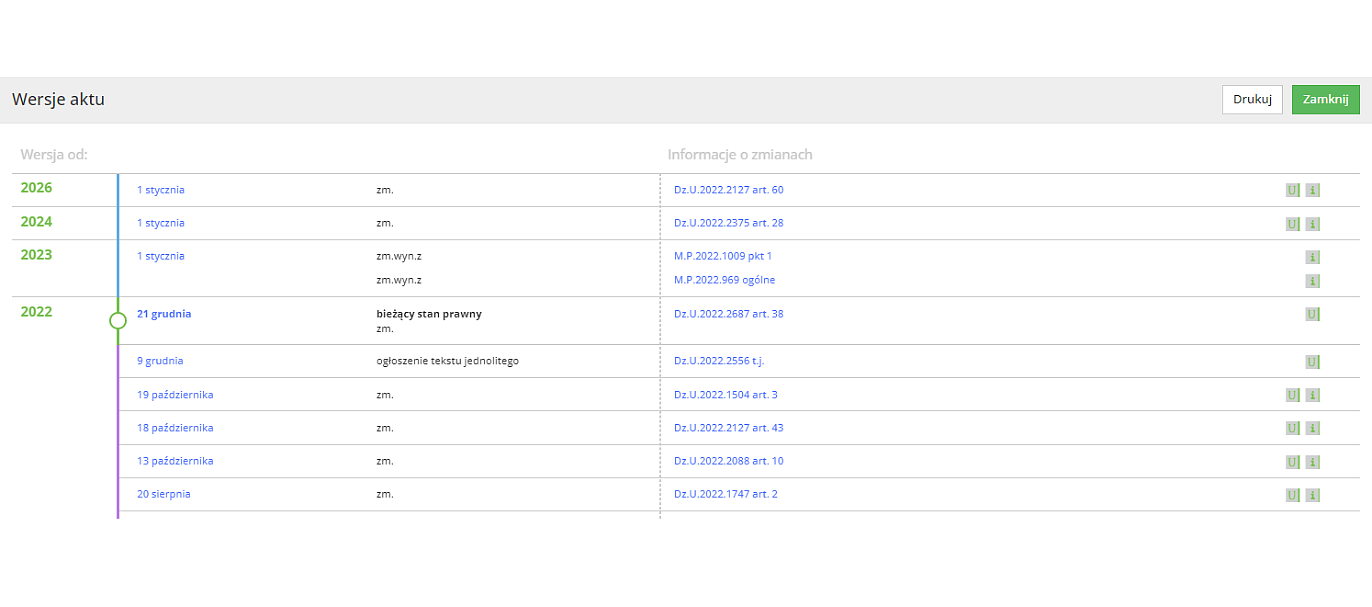The image size is (1372, 607).
Task: Select the 9 grudnia version link
Action: (x=160, y=361)
